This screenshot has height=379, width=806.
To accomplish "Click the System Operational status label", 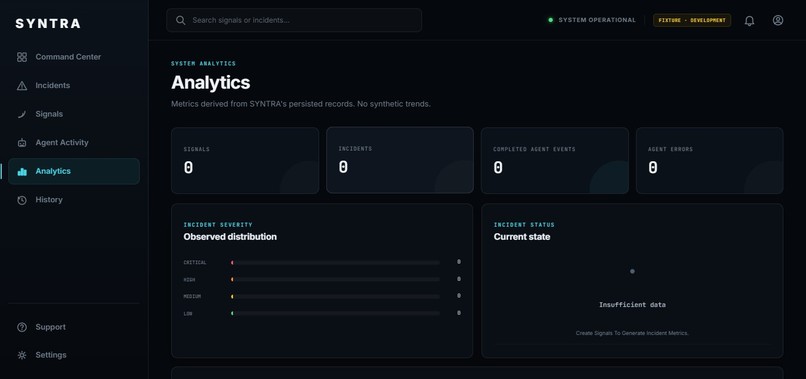I will point(597,20).
